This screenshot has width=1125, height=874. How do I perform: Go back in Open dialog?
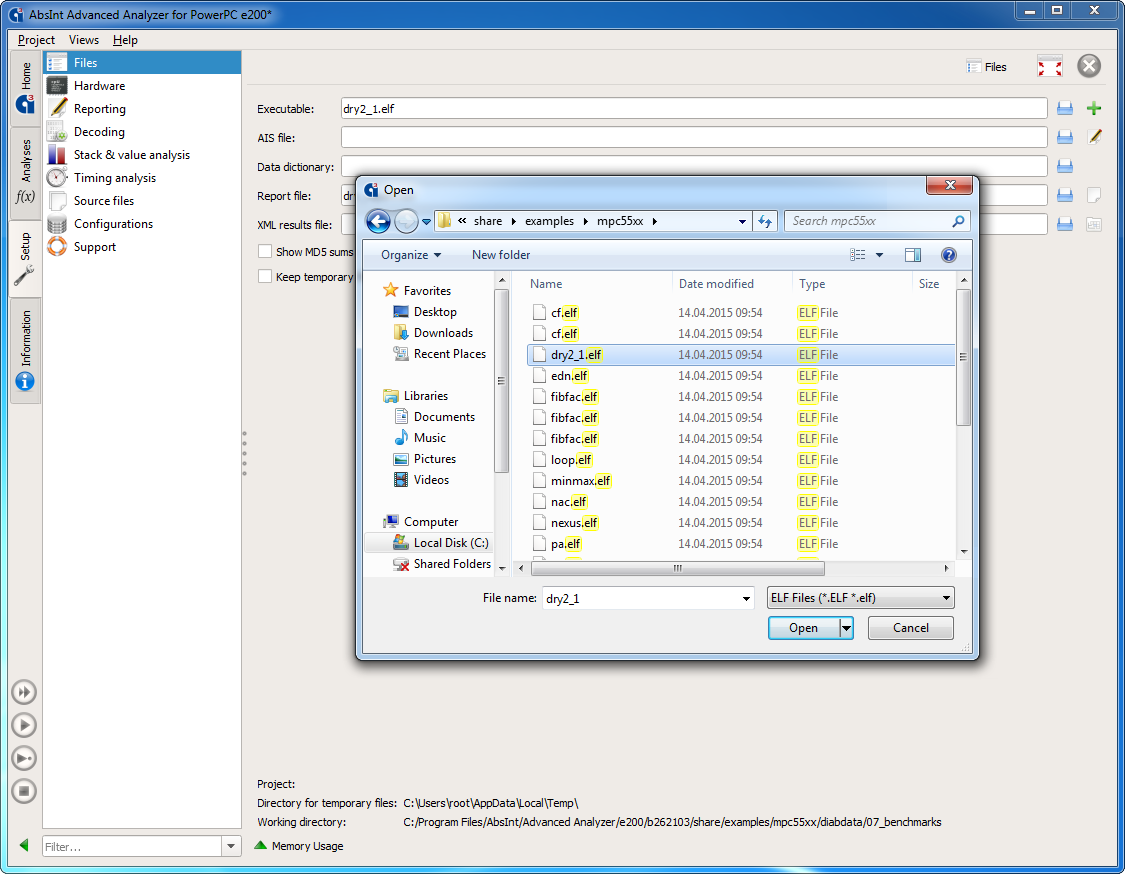[378, 221]
